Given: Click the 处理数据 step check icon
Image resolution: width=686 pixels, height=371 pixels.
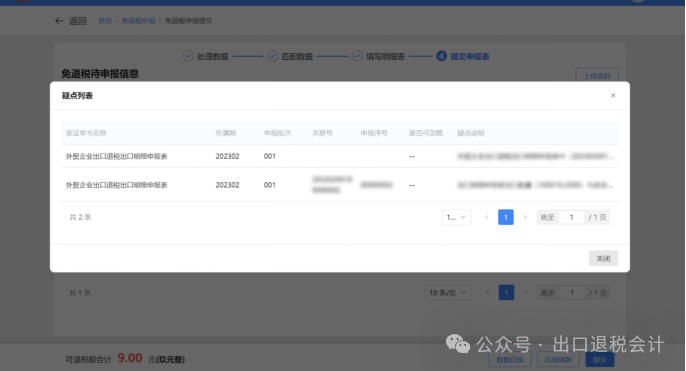Looking at the screenshot, I should coord(188,56).
